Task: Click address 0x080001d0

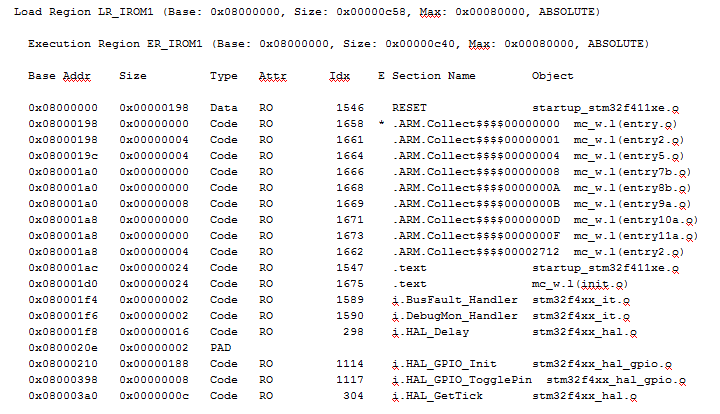Action: tap(63, 284)
